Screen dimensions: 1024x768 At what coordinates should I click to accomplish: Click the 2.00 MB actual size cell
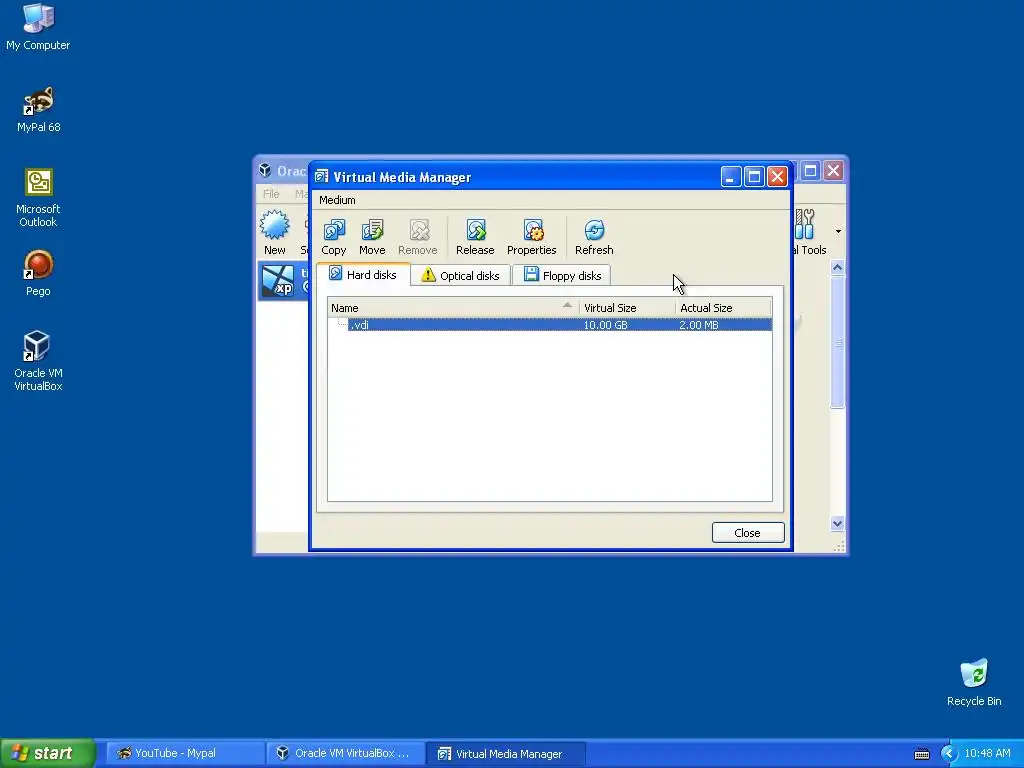pos(699,325)
